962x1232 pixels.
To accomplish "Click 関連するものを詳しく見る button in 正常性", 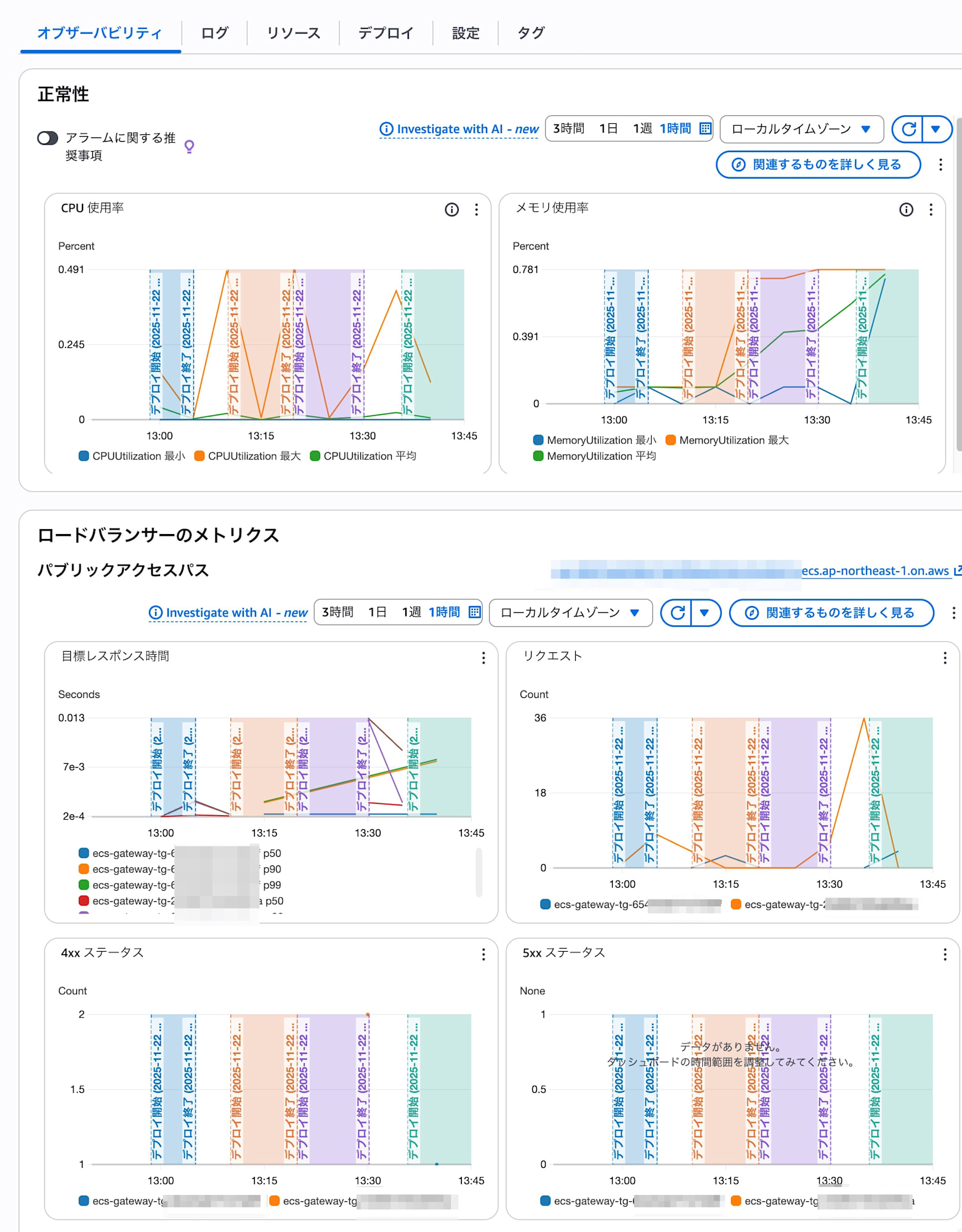I will [x=818, y=165].
